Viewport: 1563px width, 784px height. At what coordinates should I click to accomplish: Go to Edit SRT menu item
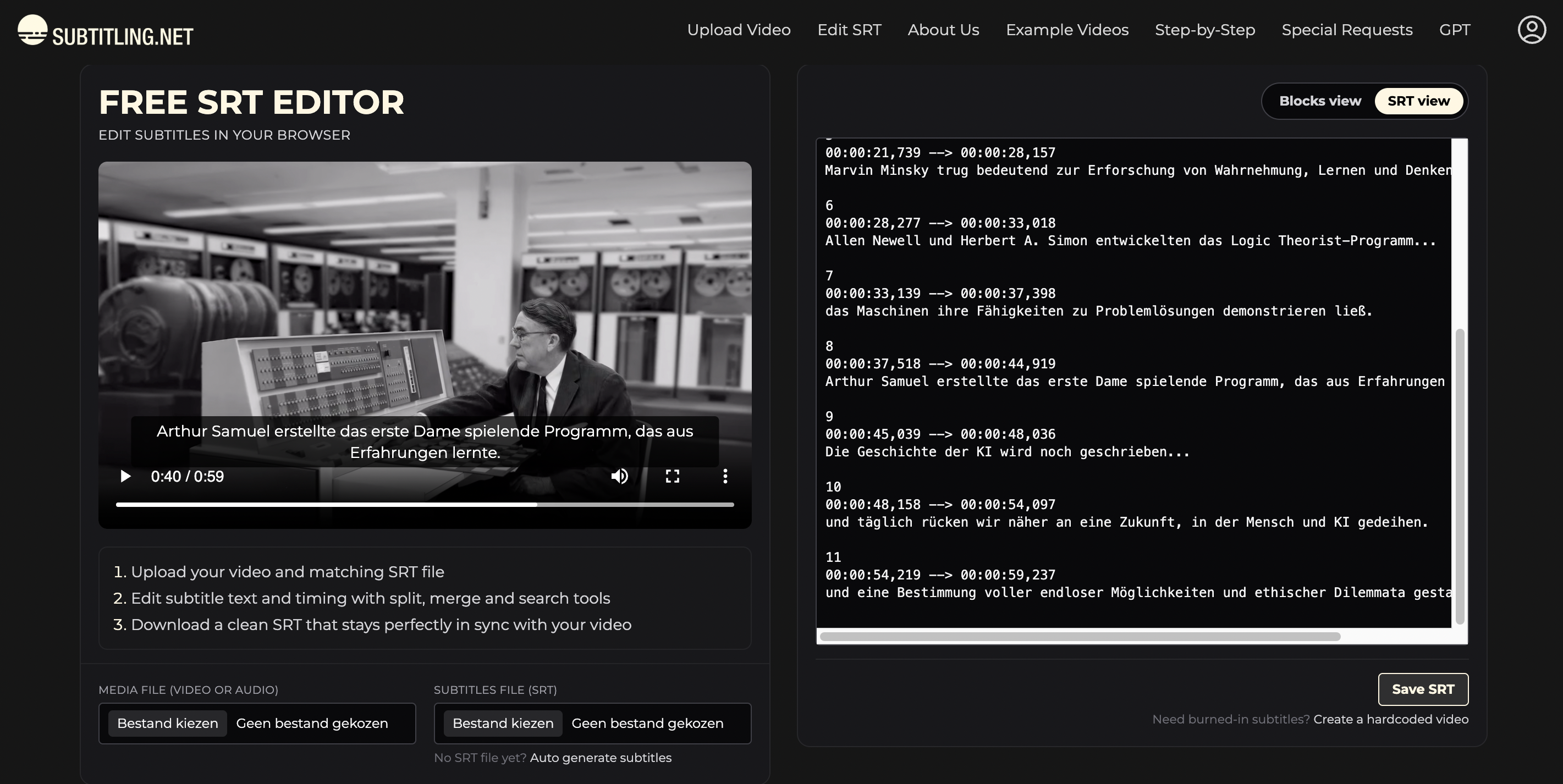coord(849,30)
